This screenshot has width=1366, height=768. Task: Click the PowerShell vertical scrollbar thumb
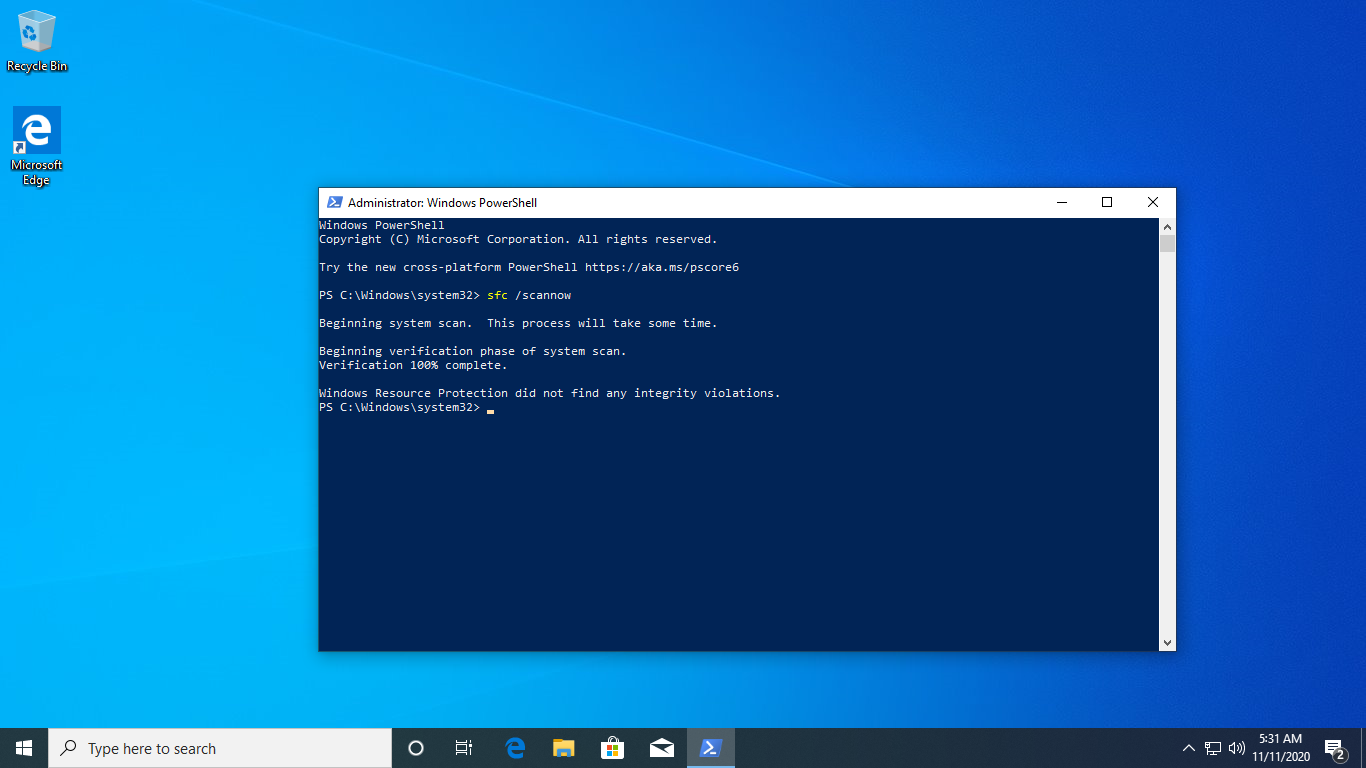click(1167, 244)
